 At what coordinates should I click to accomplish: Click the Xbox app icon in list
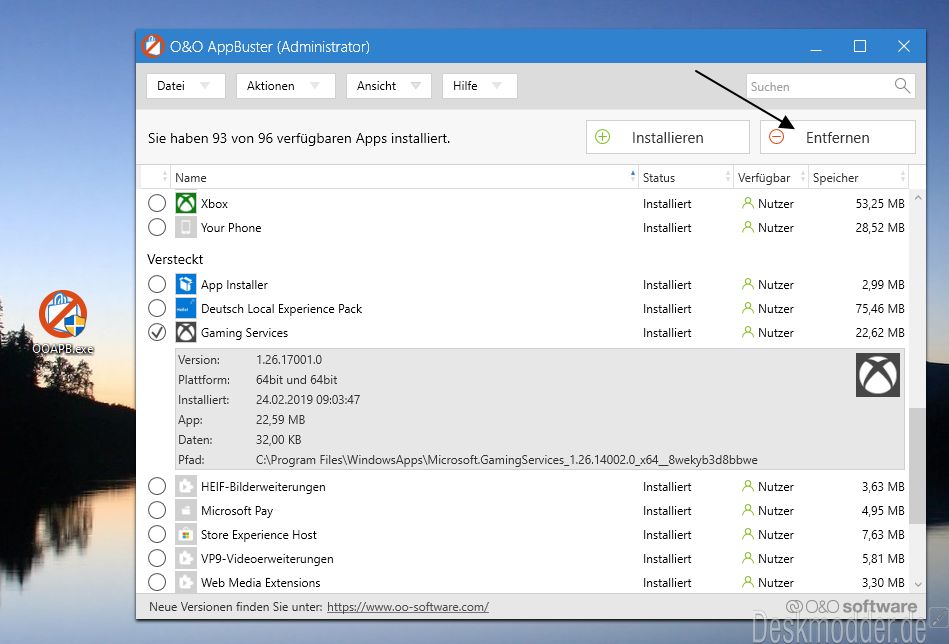[186, 203]
